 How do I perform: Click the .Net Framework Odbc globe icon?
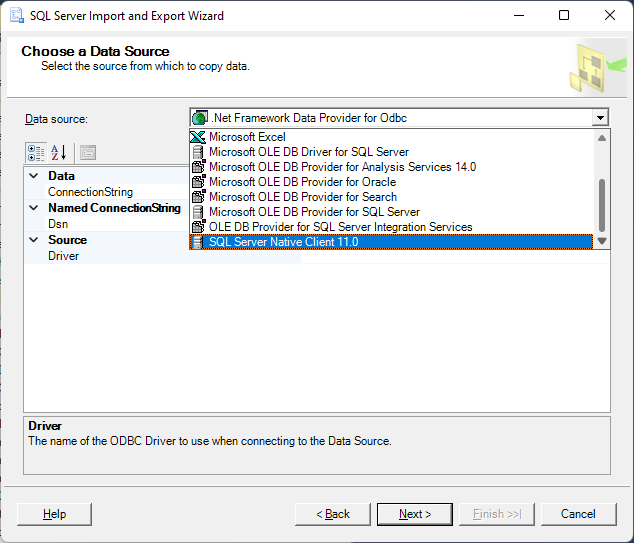point(200,118)
